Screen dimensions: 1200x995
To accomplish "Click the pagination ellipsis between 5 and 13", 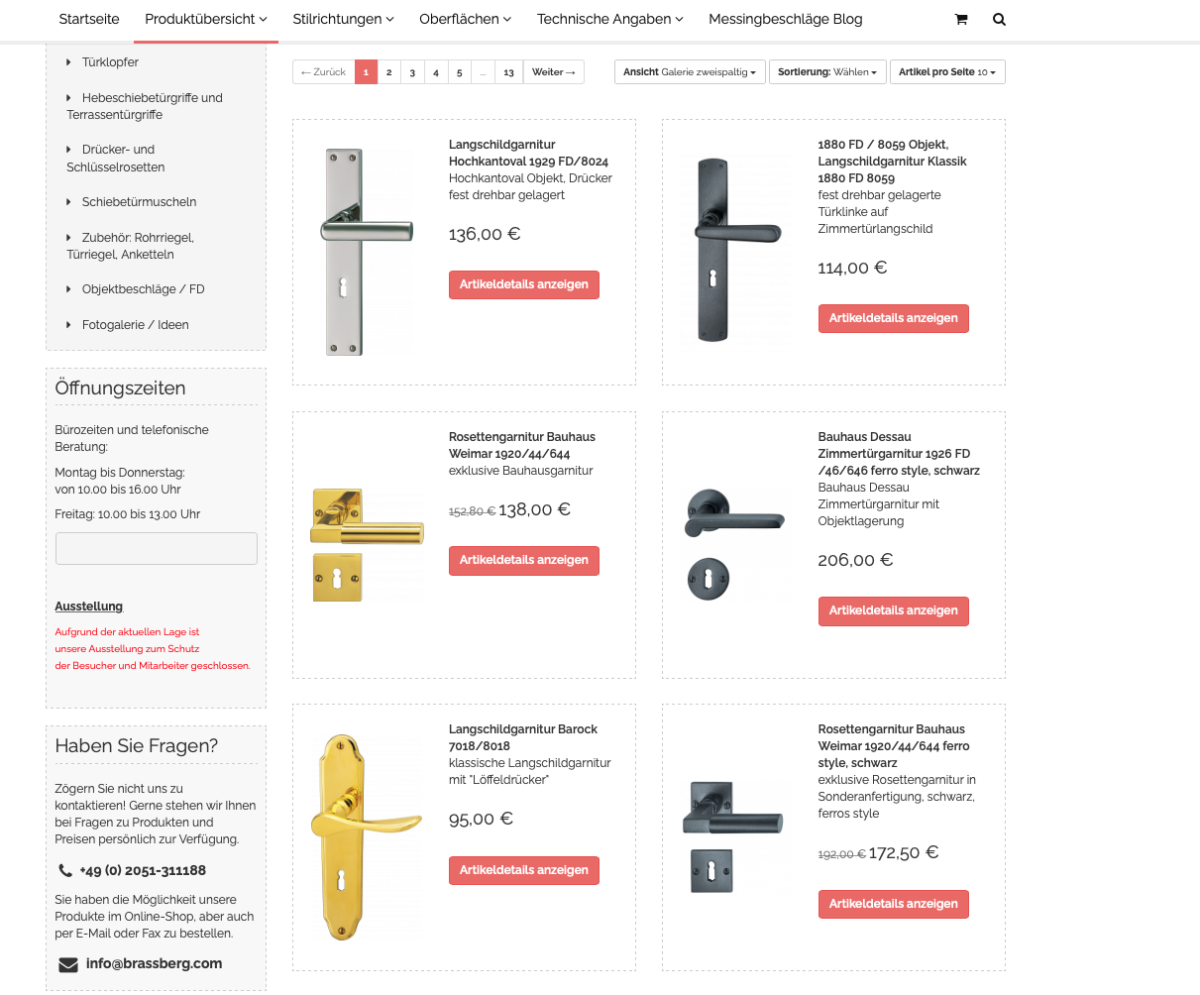I will pos(483,72).
